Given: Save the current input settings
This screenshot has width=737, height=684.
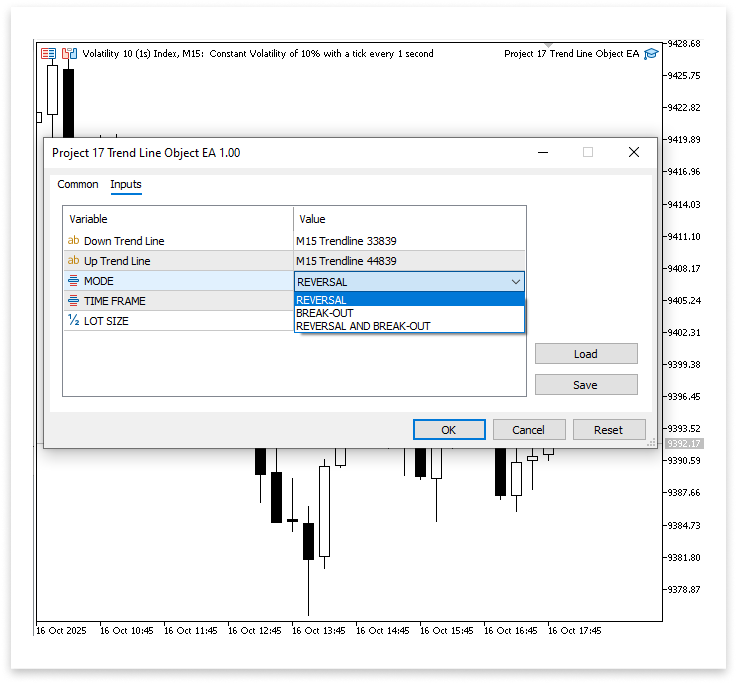Looking at the screenshot, I should (x=586, y=385).
